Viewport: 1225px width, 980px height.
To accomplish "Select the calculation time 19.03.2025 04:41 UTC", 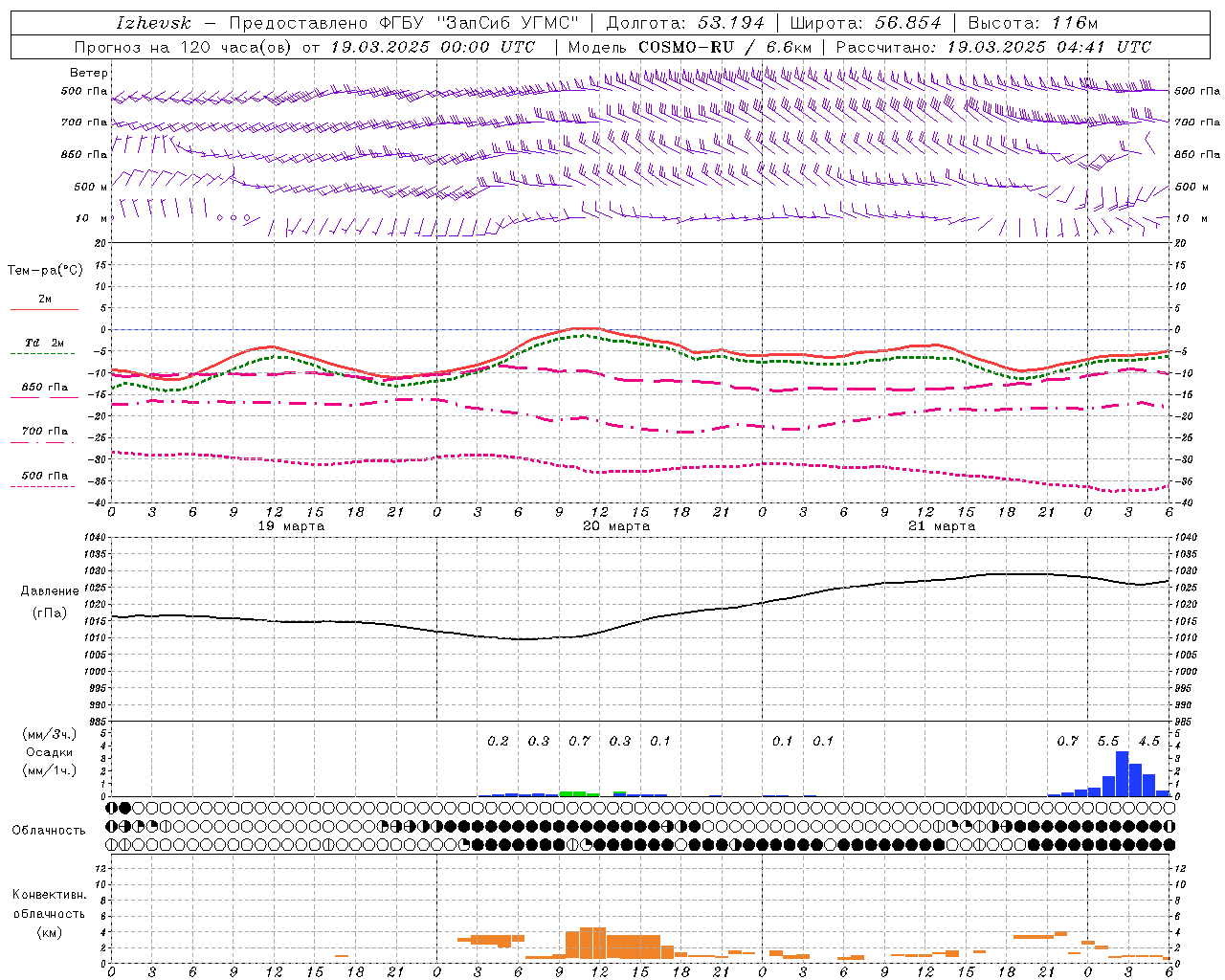I will click(1049, 47).
